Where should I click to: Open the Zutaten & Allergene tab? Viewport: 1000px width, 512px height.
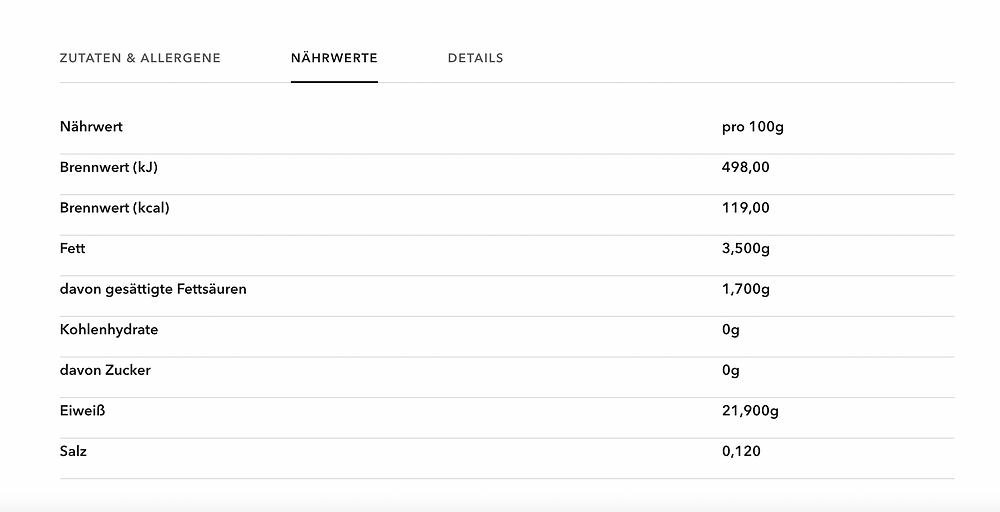(140, 58)
